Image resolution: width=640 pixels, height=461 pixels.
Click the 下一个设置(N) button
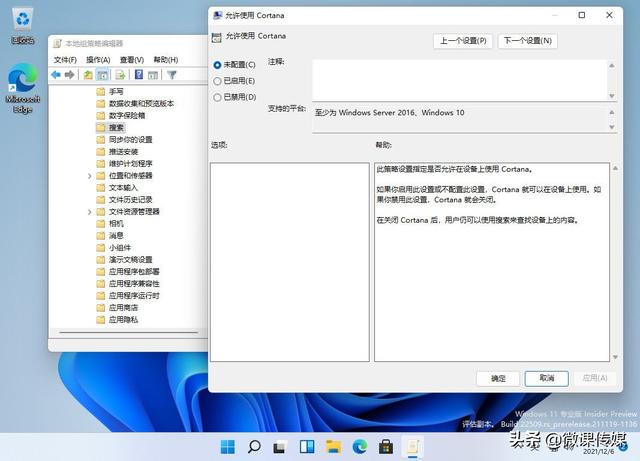[527, 41]
